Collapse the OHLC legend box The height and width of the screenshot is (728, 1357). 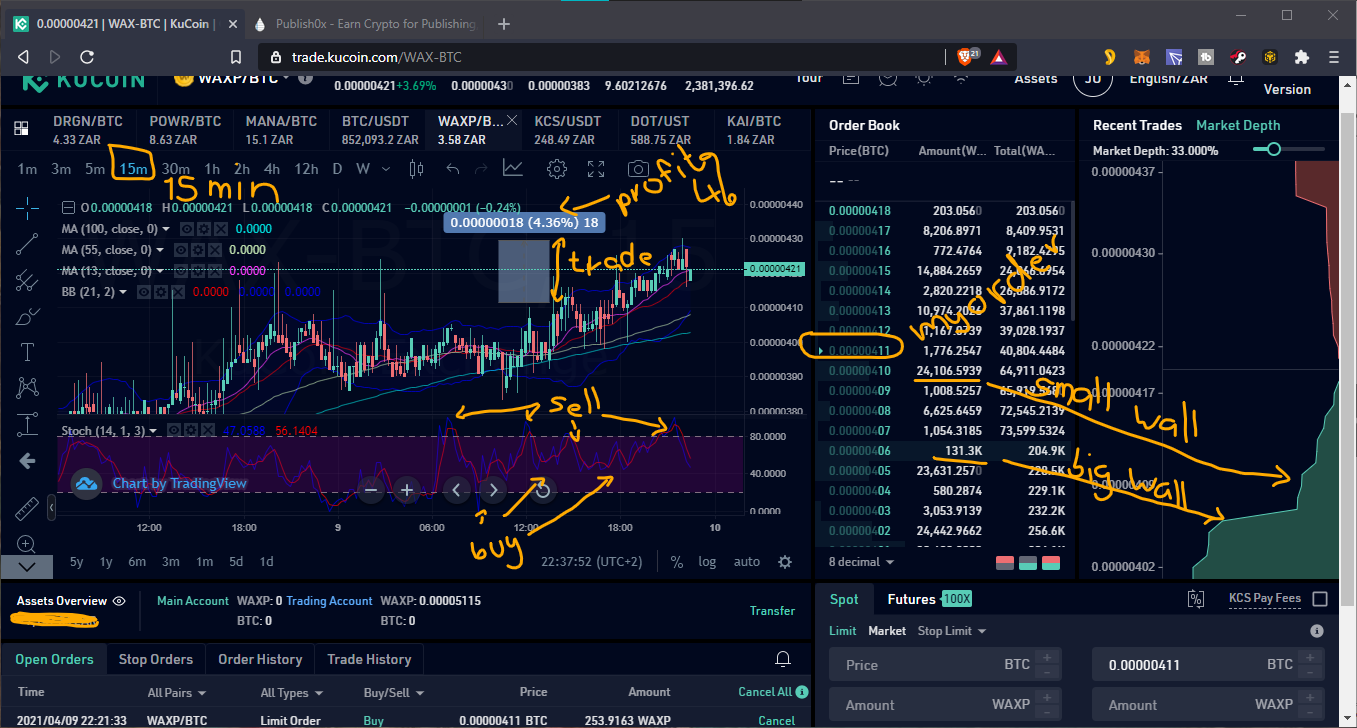[68, 208]
